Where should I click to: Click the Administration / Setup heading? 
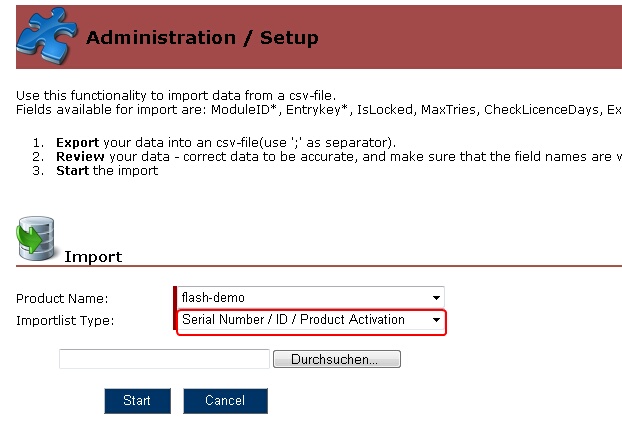(x=202, y=39)
